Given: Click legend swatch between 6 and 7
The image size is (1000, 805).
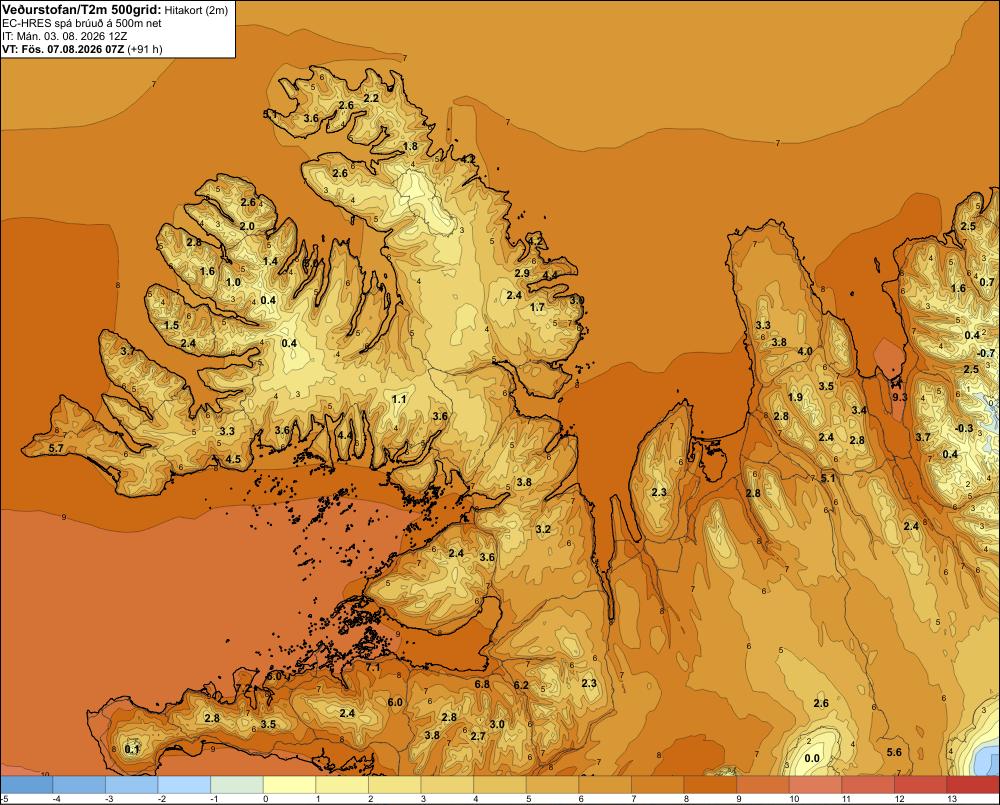Looking at the screenshot, I should tap(605, 784).
